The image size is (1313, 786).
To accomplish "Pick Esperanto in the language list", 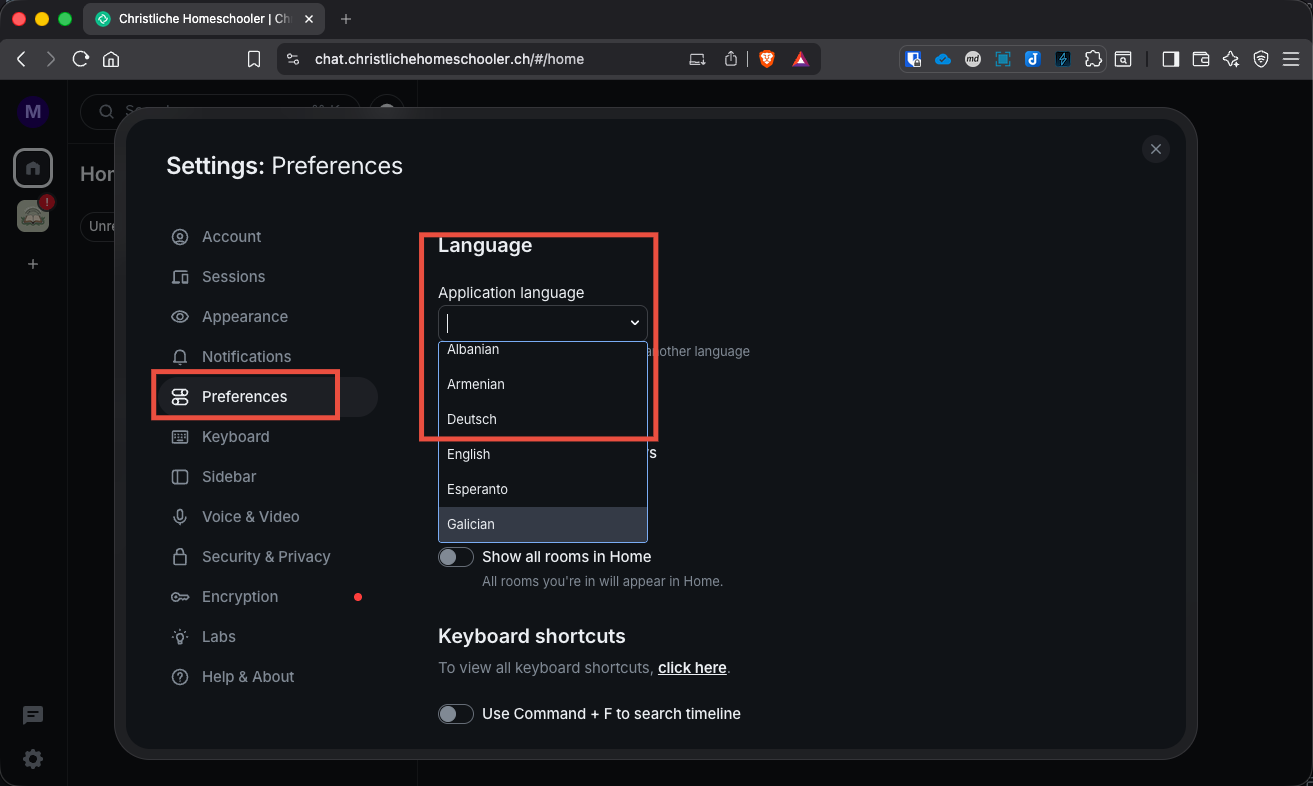I will click(x=543, y=489).
